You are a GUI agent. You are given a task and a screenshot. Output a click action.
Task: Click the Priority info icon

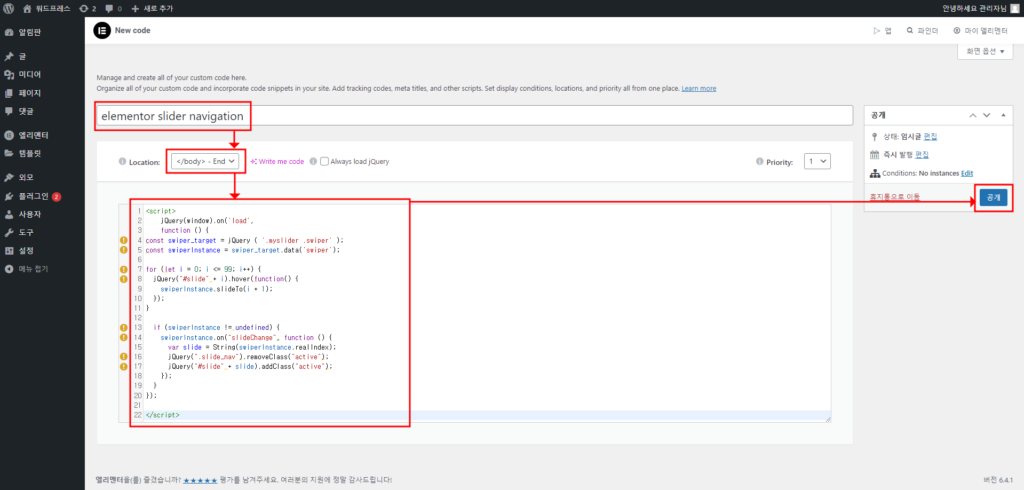[760, 161]
